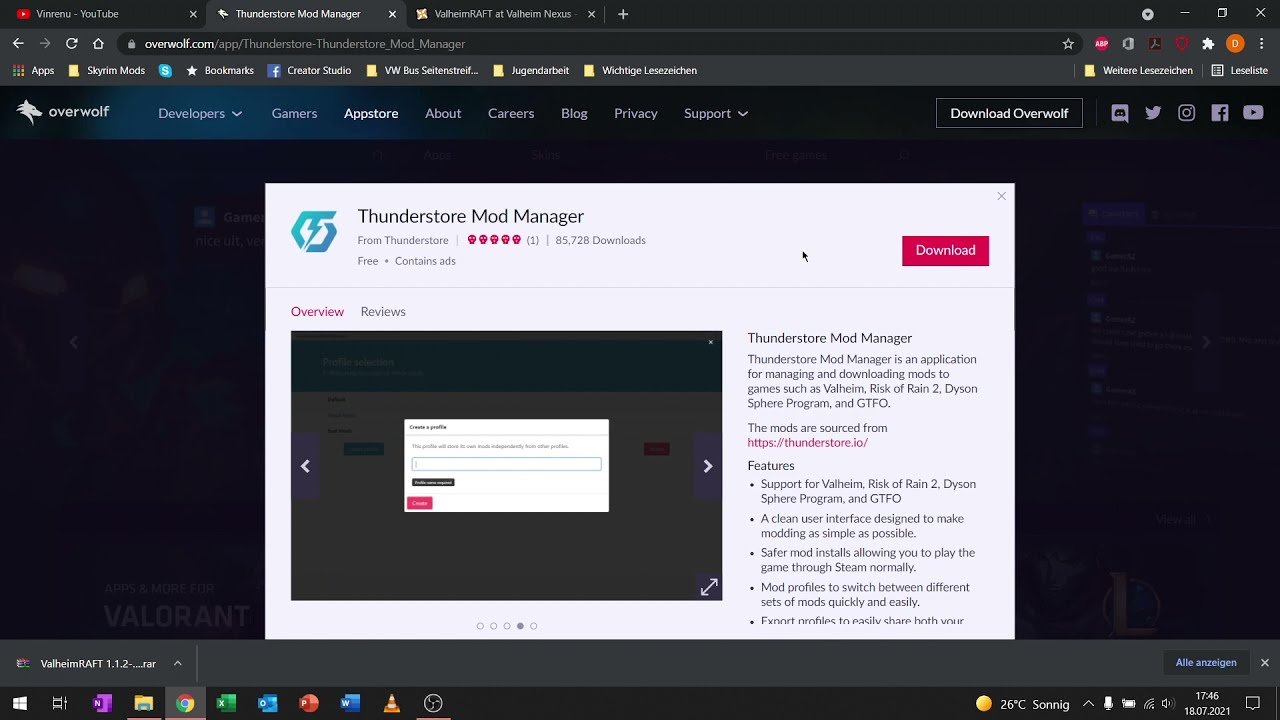The image size is (1280, 720).
Task: Open the Gamers menu item
Action: [x=294, y=113]
